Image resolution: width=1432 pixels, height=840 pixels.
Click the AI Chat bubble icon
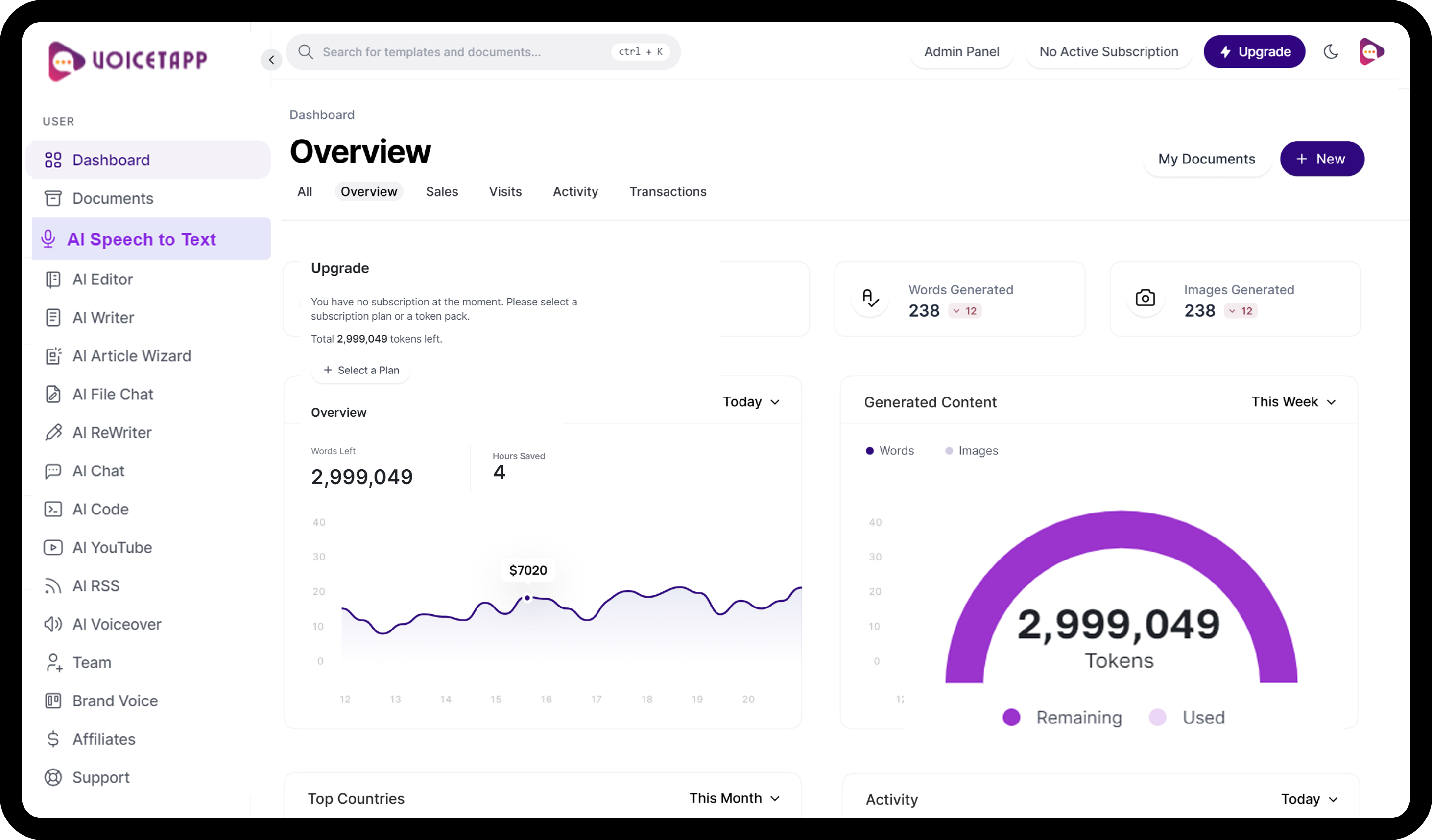tap(53, 471)
